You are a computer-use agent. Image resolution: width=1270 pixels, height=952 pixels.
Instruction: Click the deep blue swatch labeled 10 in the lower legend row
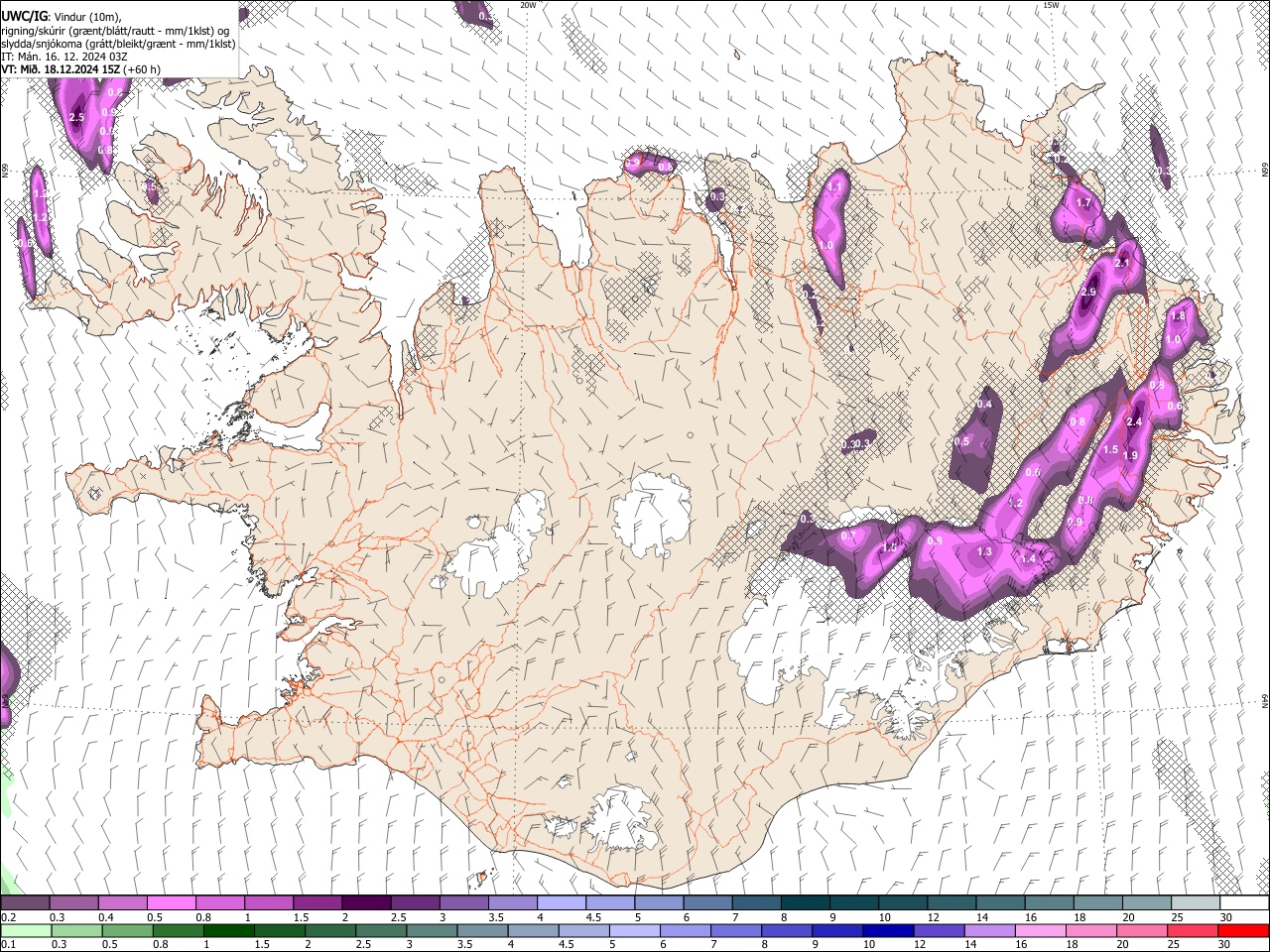coord(889,930)
